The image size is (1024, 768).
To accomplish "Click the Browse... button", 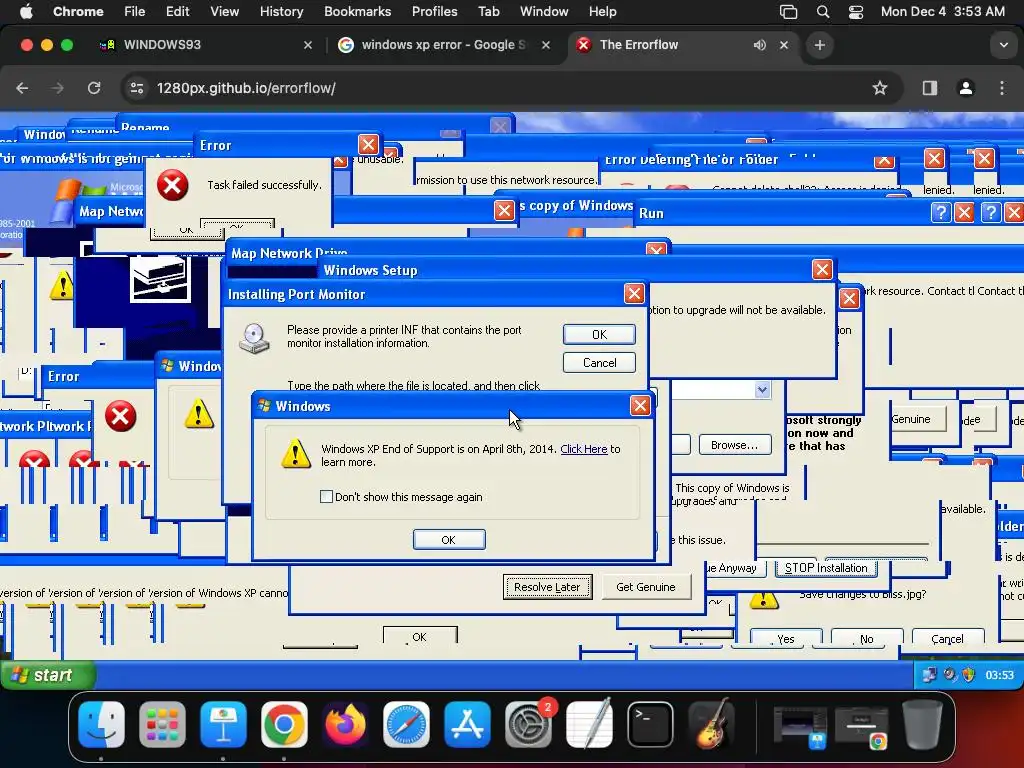I will pyautogui.click(x=735, y=445).
